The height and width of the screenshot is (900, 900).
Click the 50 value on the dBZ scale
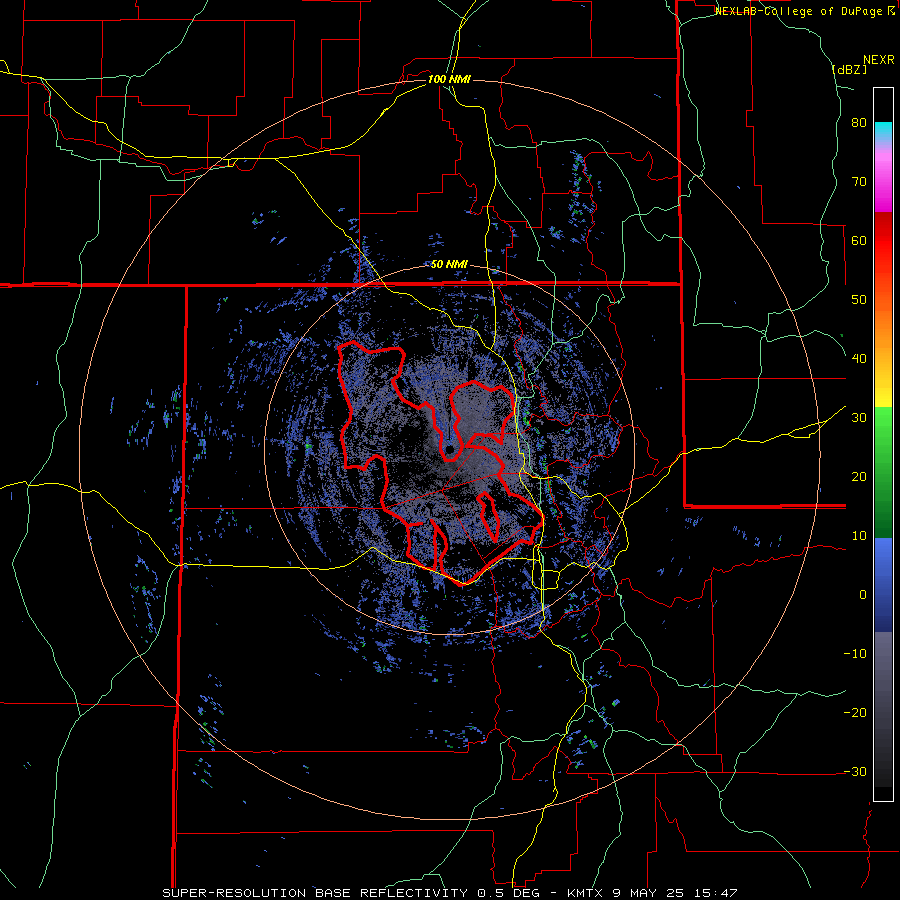point(859,300)
